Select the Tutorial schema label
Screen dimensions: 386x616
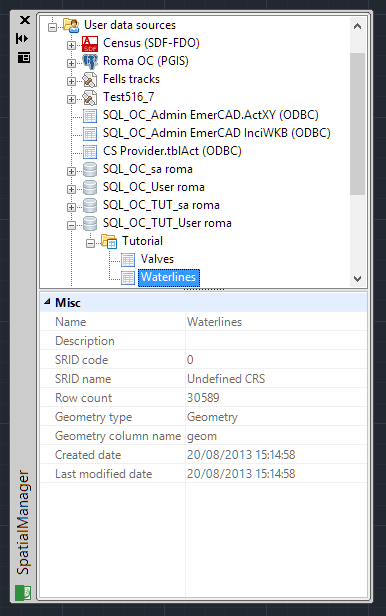pos(142,241)
